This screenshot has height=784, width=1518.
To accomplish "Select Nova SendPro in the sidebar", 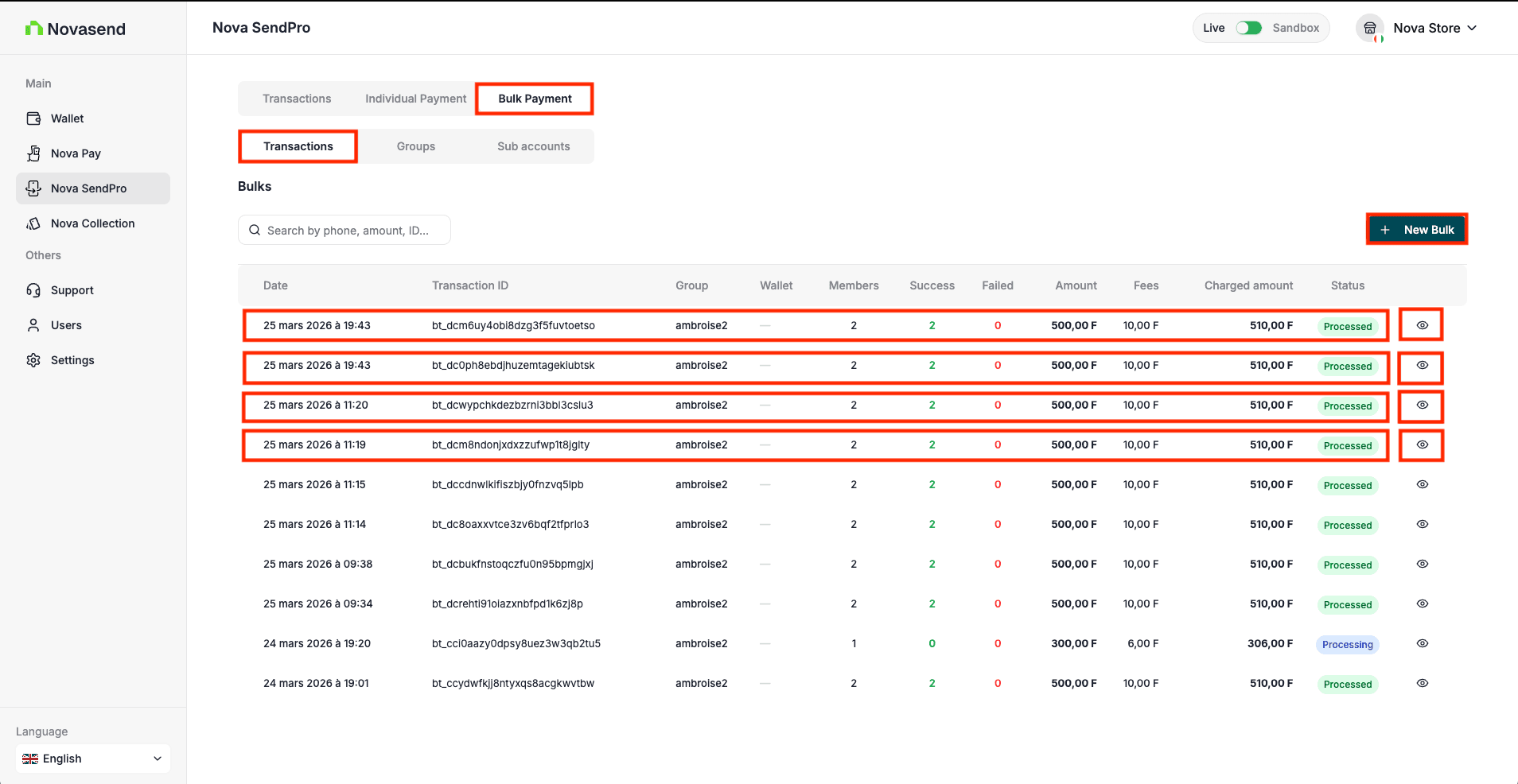I will tap(93, 188).
